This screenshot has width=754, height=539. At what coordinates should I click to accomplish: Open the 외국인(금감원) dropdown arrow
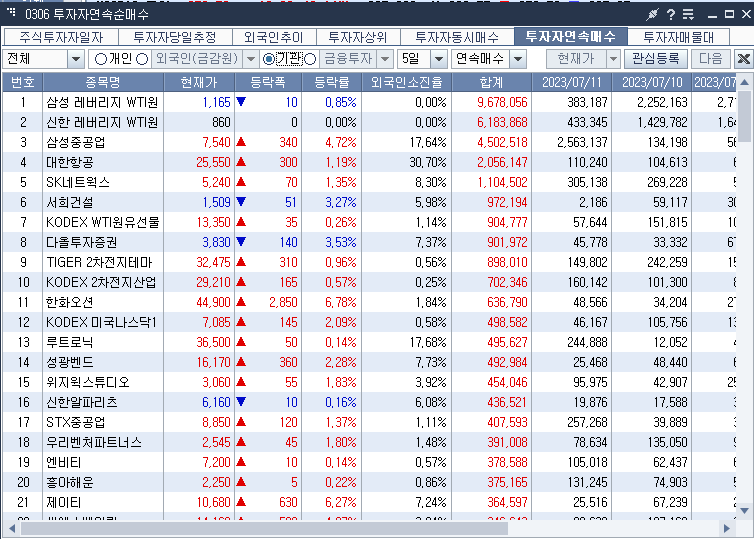click(251, 60)
